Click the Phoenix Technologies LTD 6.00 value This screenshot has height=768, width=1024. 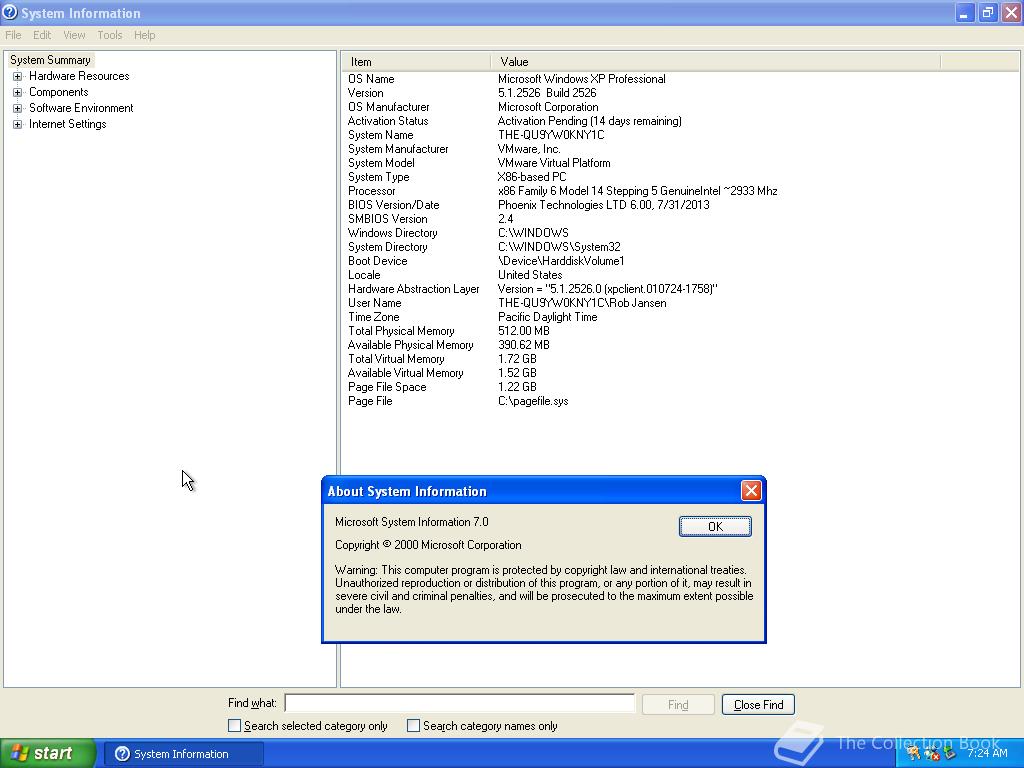(x=603, y=205)
